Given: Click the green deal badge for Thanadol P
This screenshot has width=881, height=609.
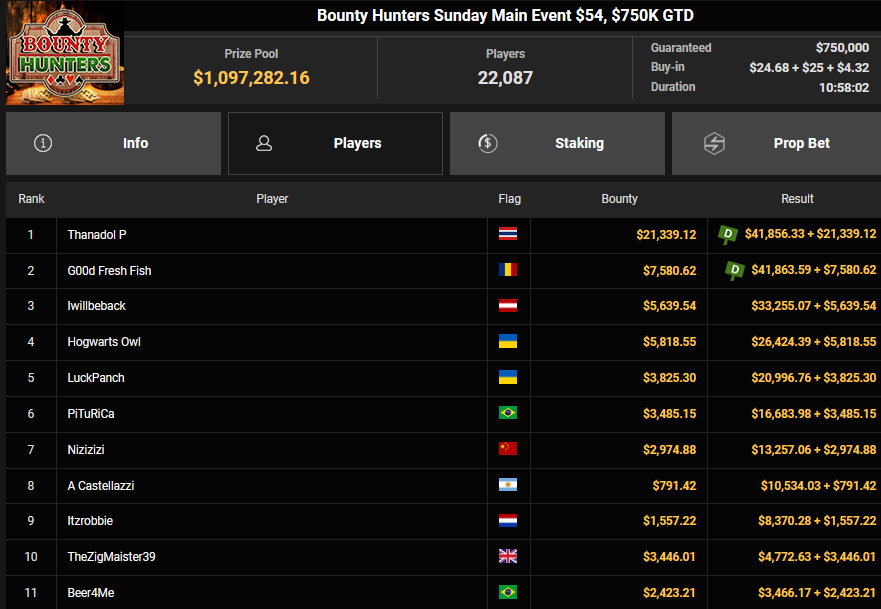Looking at the screenshot, I should tap(728, 234).
